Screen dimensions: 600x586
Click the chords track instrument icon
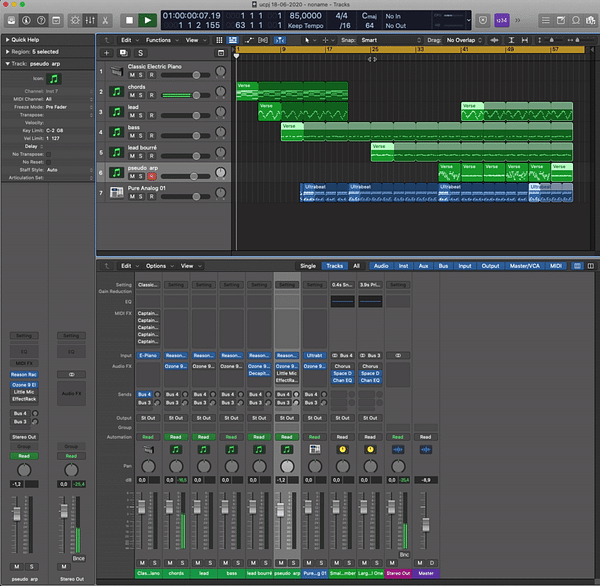click(x=117, y=91)
